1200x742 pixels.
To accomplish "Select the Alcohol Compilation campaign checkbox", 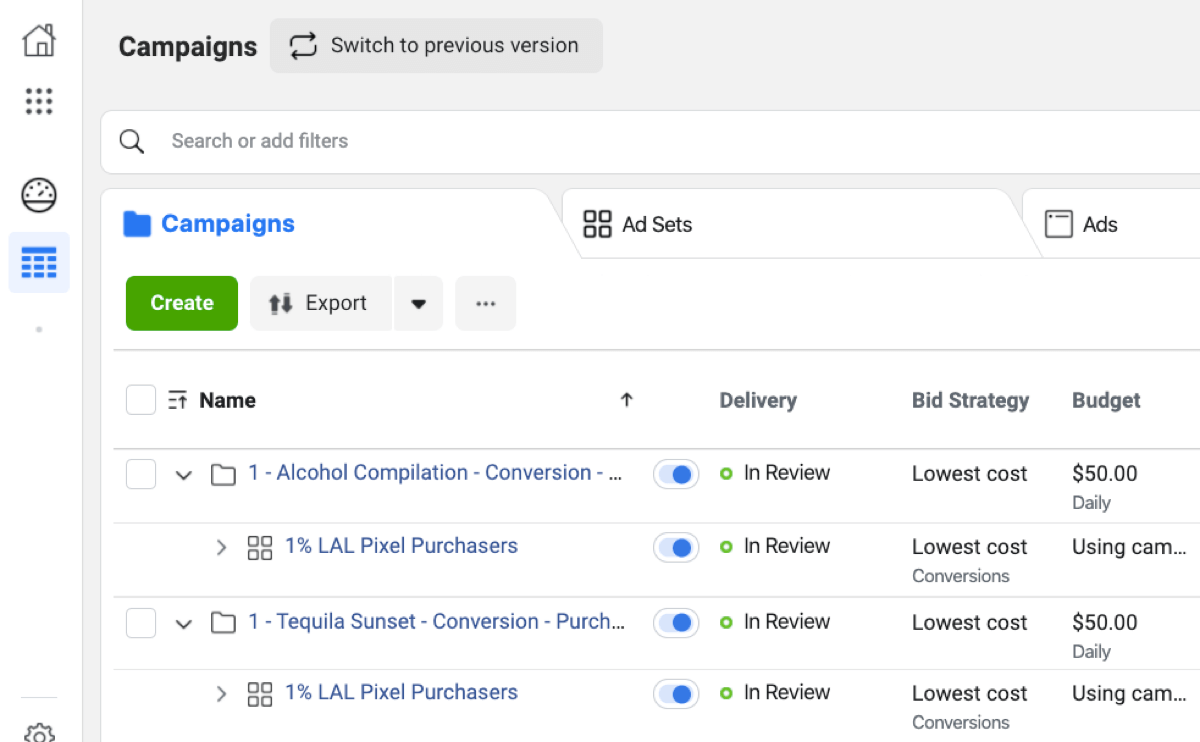I will tap(141, 474).
